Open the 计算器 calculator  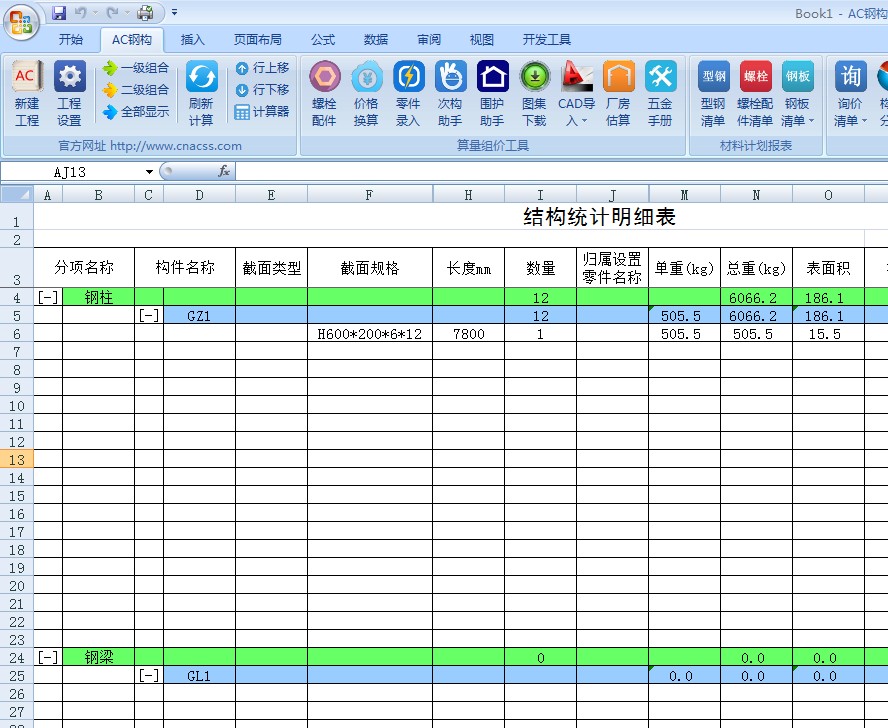[x=262, y=112]
